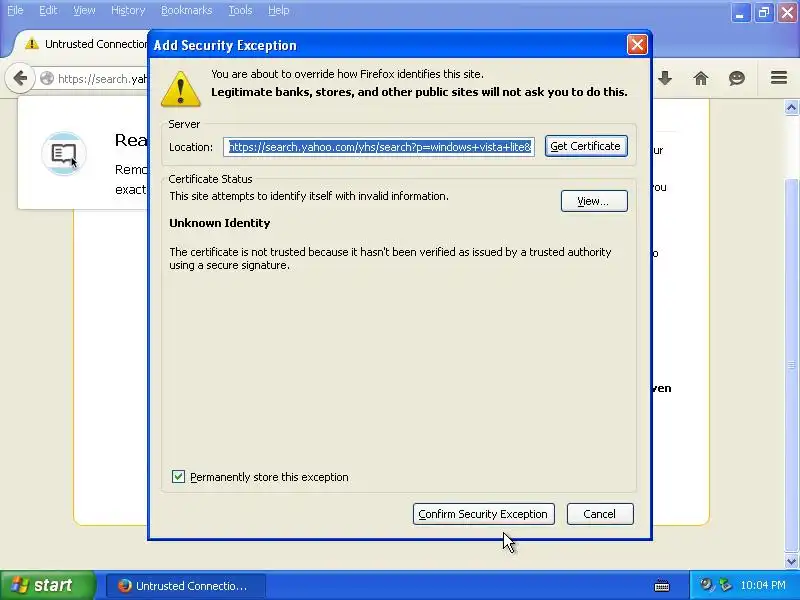Open the Help menu
The image size is (800, 600).
(279, 10)
